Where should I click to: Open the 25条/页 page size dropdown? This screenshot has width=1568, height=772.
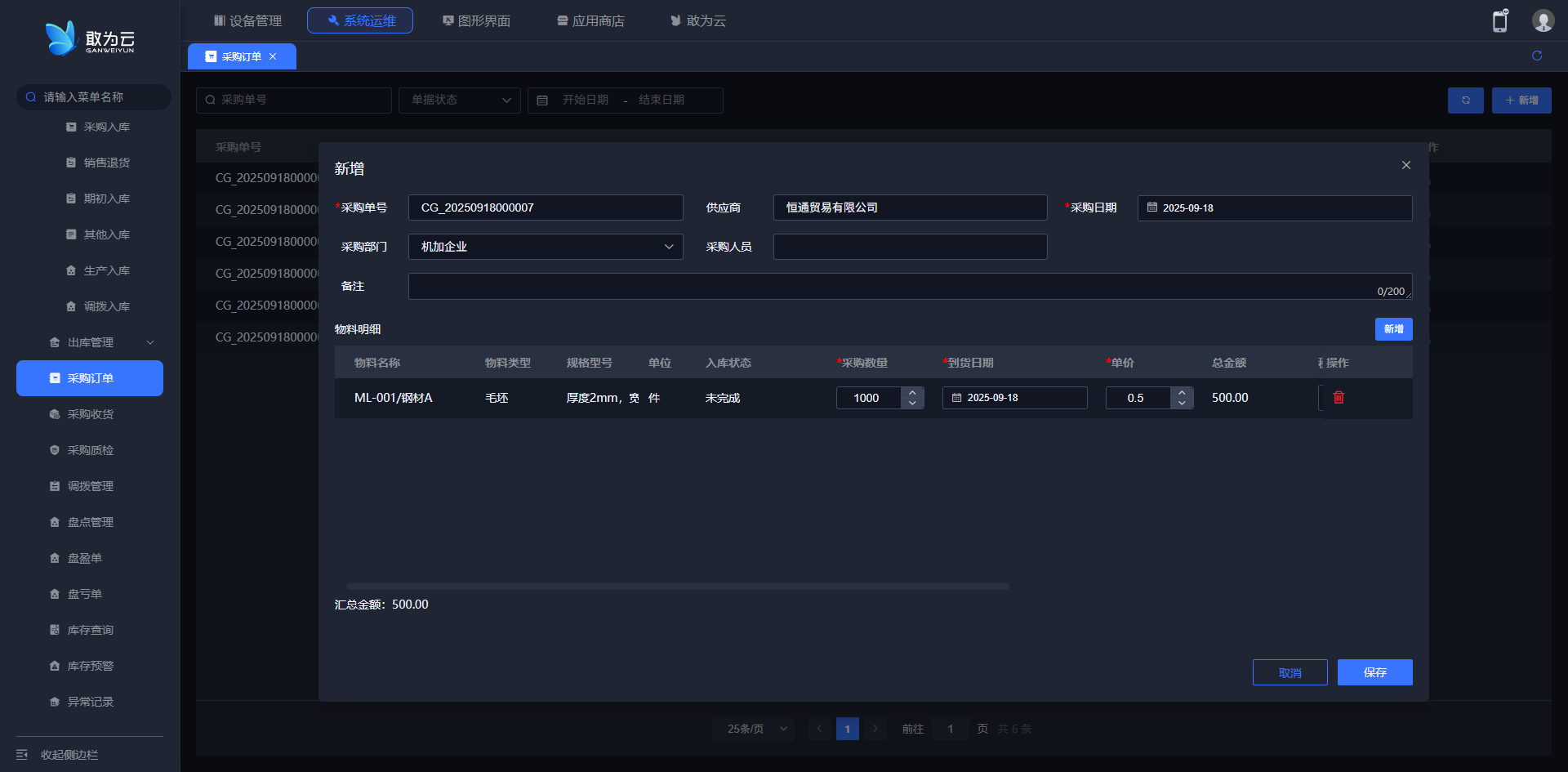click(755, 729)
